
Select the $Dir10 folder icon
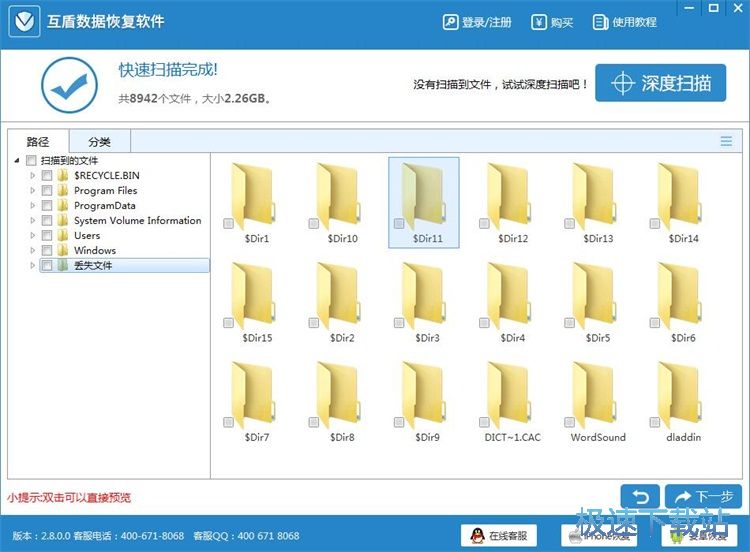[x=338, y=196]
